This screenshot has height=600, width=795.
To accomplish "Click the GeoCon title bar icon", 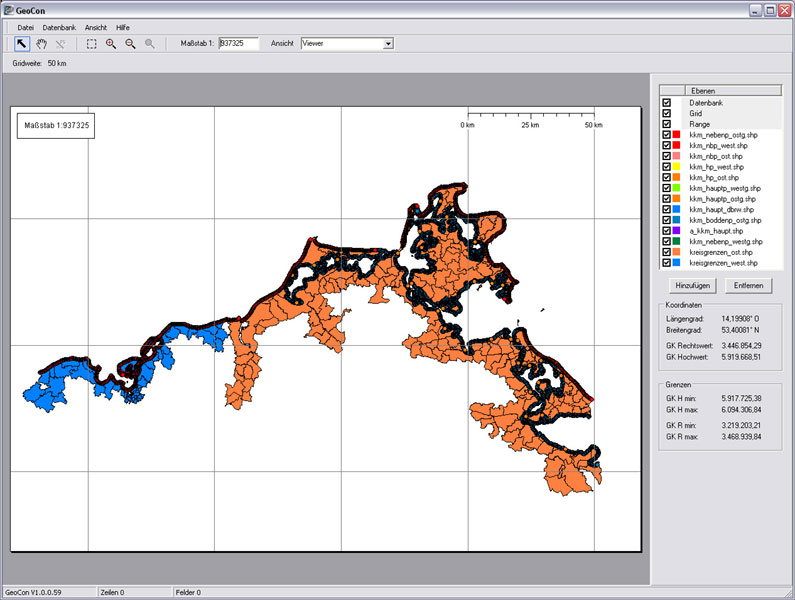I will [x=9, y=10].
